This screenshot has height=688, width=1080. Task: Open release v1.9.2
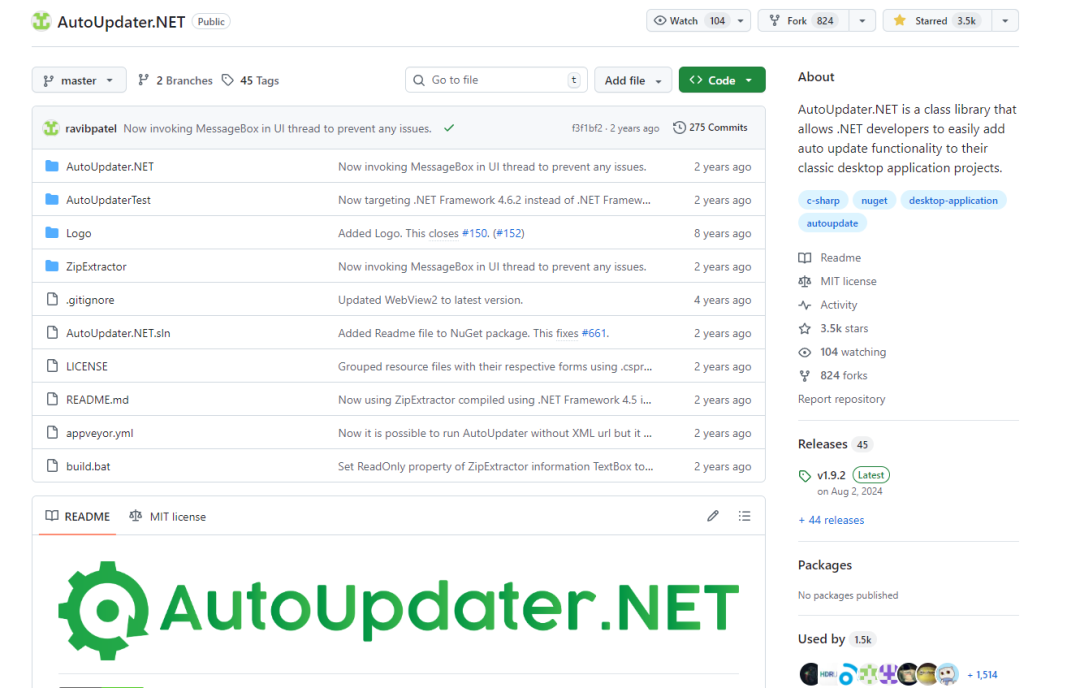pos(831,475)
